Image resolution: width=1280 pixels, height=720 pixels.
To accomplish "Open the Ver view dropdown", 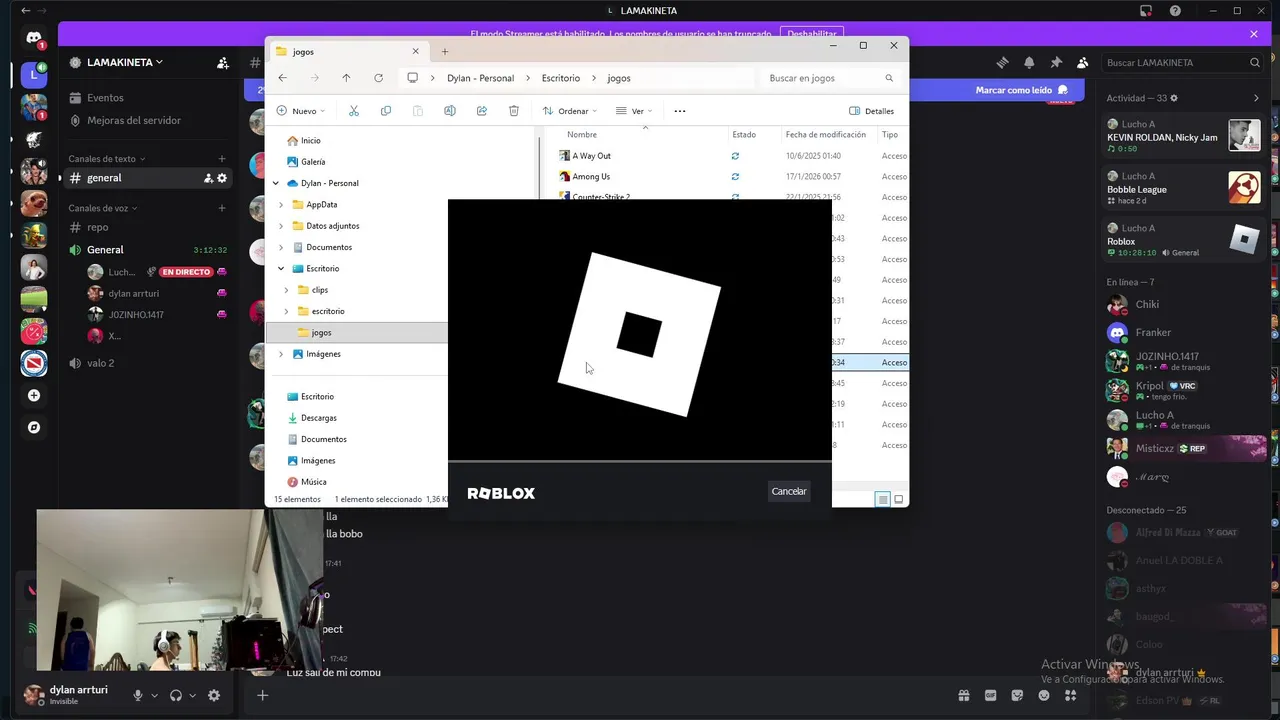I will [634, 111].
